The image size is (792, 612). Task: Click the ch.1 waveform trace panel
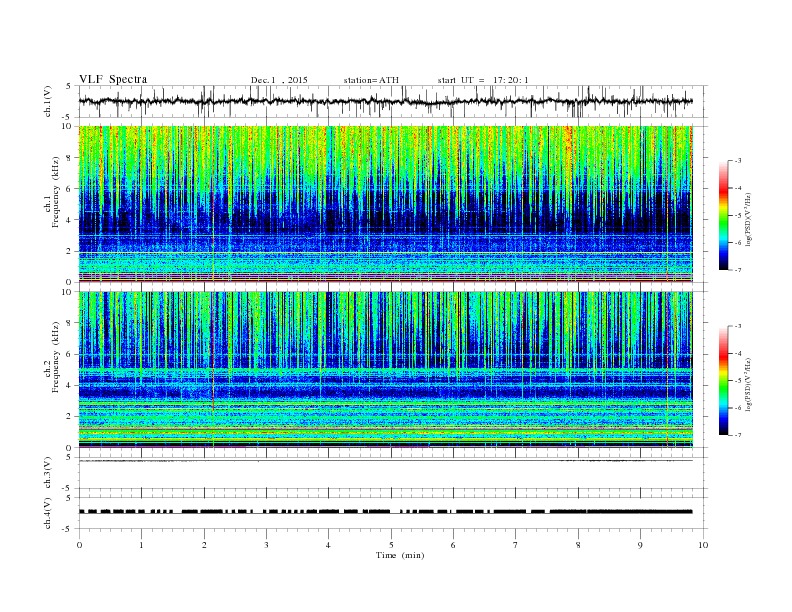click(x=392, y=101)
